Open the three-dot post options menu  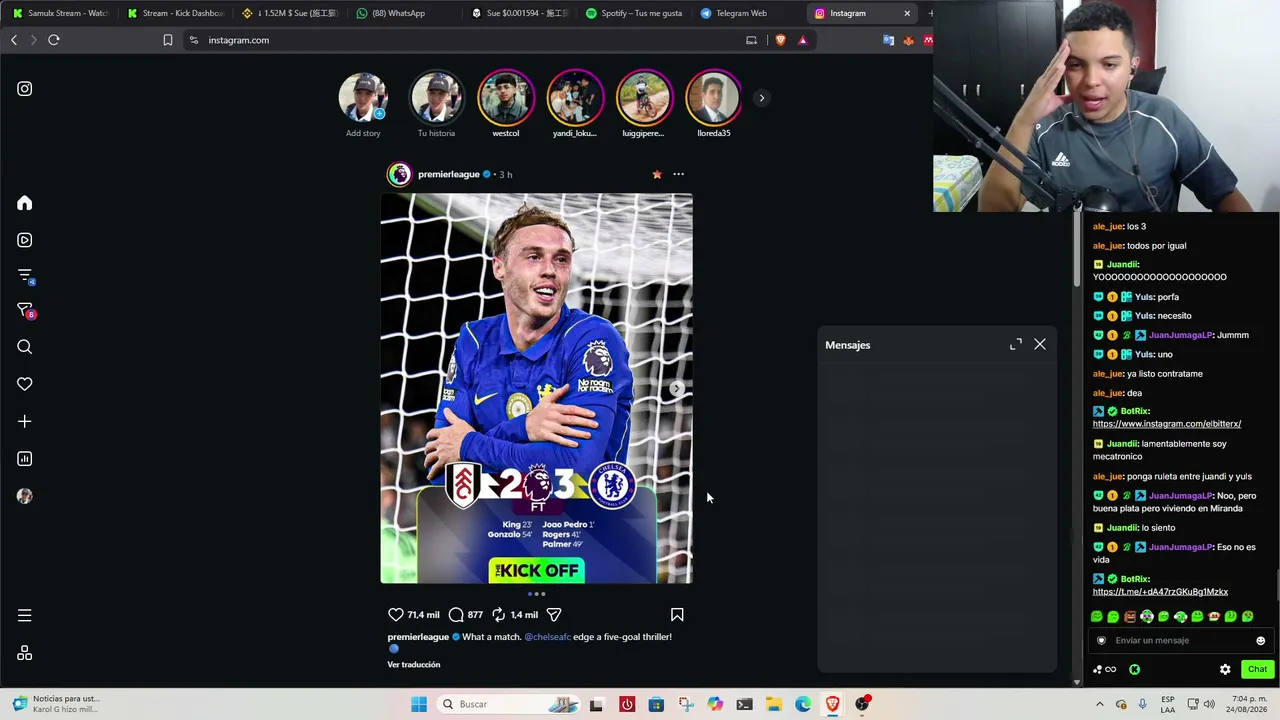click(x=678, y=174)
